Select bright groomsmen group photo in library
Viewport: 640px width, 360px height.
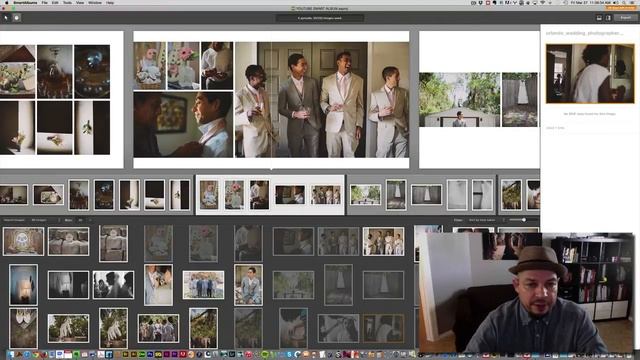point(383,242)
